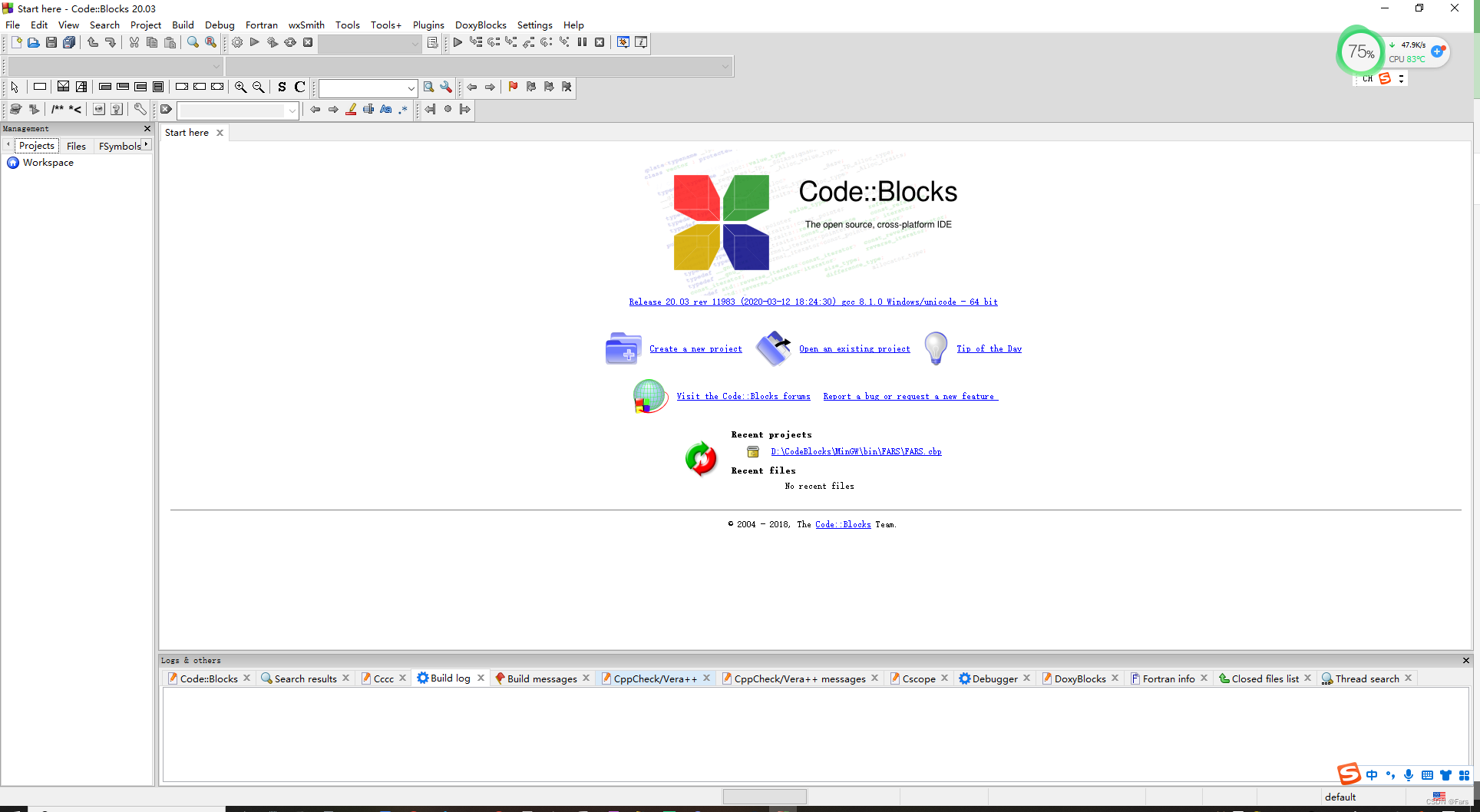Screen dimensions: 1480x812
Task: Click the Report a bug or request link
Action: 910,397
